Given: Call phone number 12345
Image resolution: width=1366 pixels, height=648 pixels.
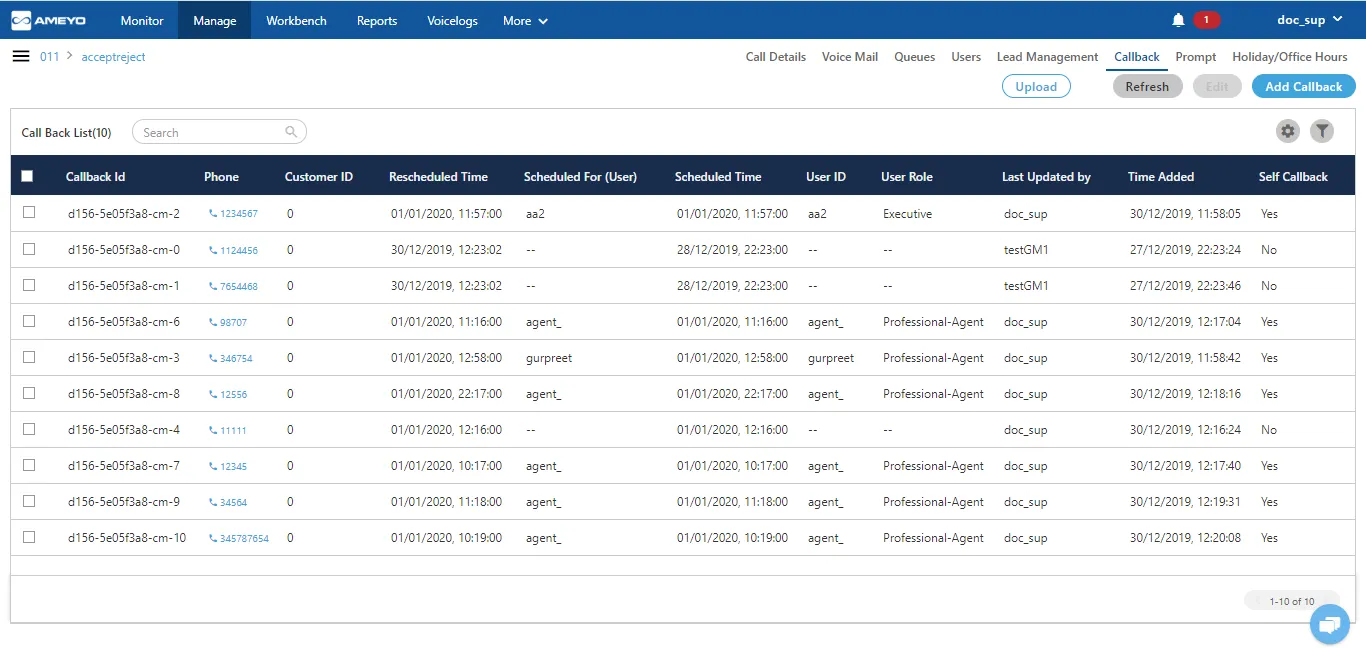Looking at the screenshot, I should [x=228, y=466].
